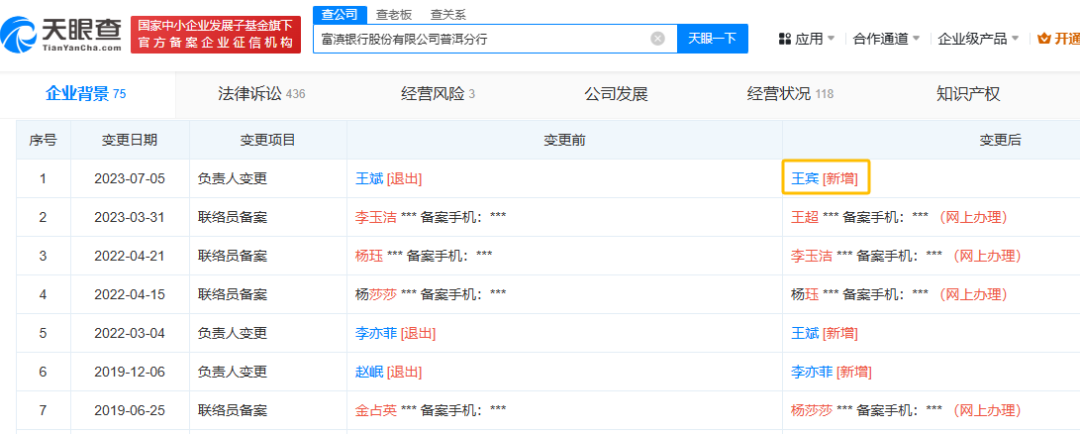This screenshot has width=1080, height=434.
Task: Clear the search box text with the X icon
Action: click(x=658, y=39)
